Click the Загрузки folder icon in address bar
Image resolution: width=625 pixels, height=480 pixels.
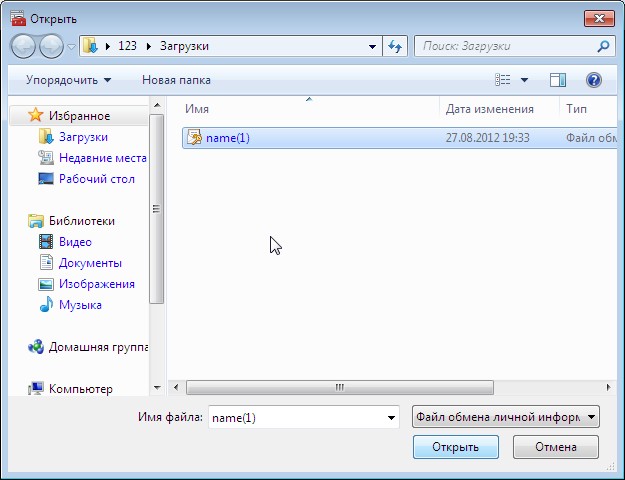90,46
